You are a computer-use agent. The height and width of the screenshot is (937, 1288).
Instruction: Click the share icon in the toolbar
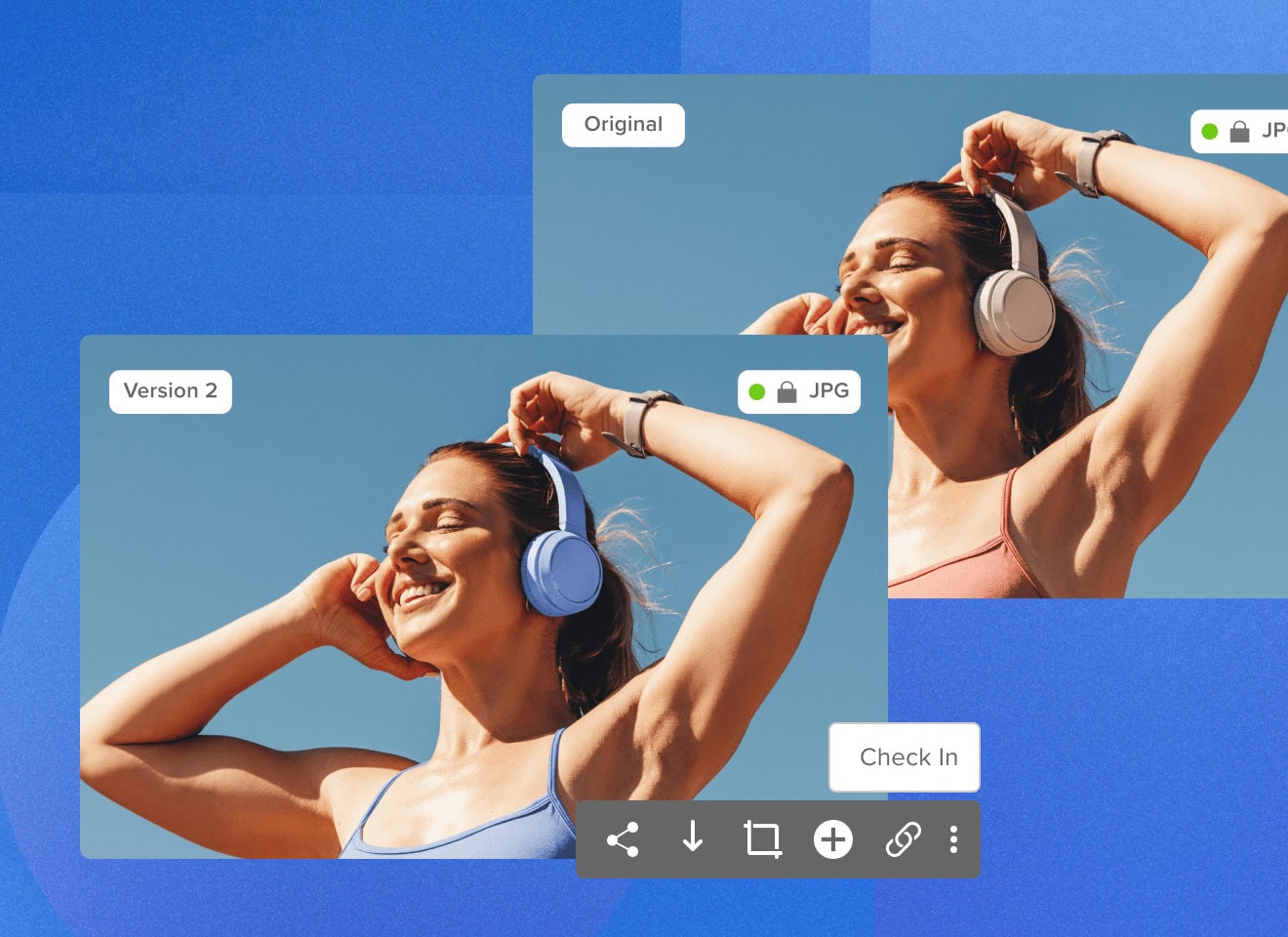click(623, 839)
